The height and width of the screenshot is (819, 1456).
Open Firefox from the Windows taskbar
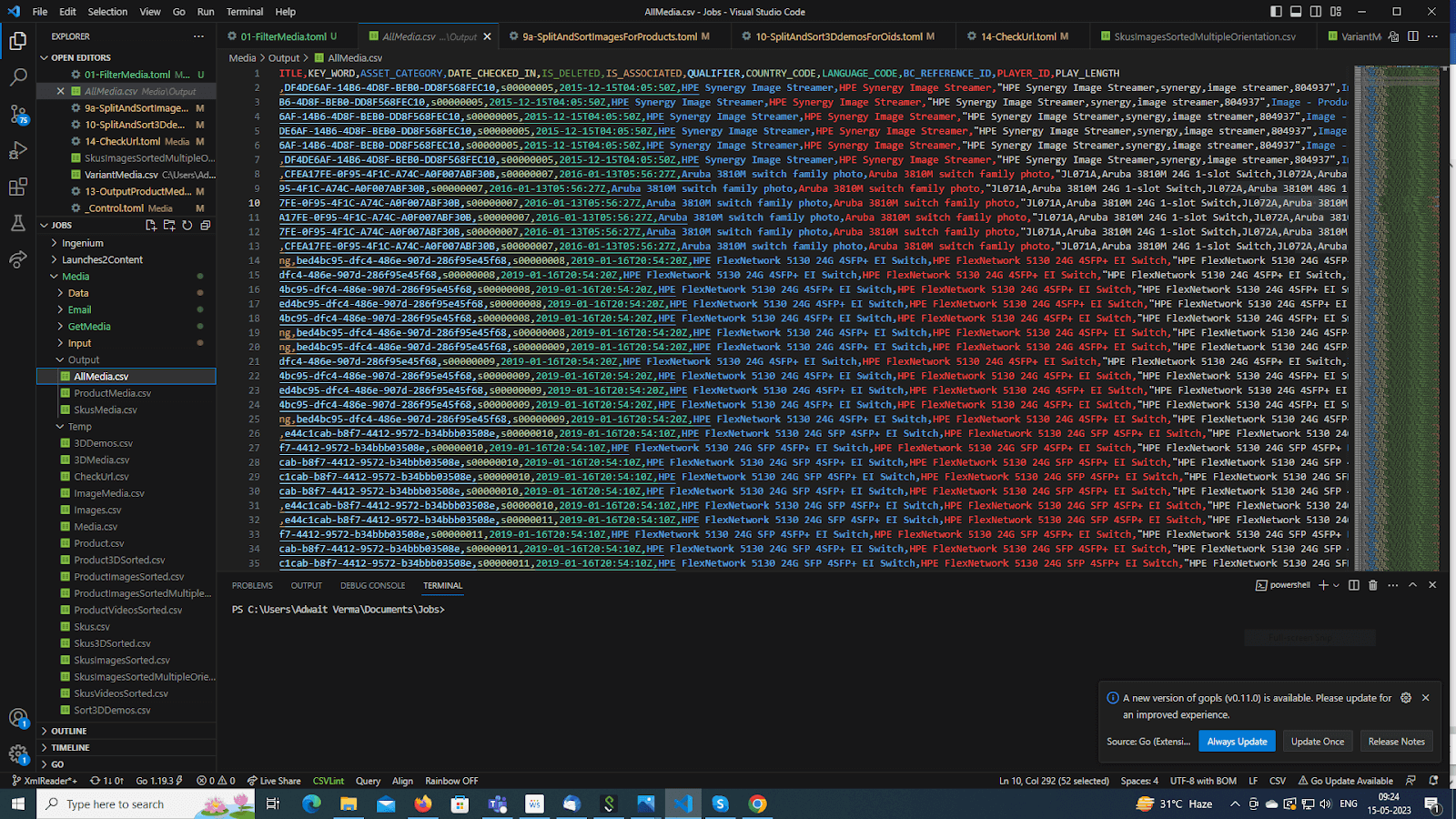[x=423, y=804]
